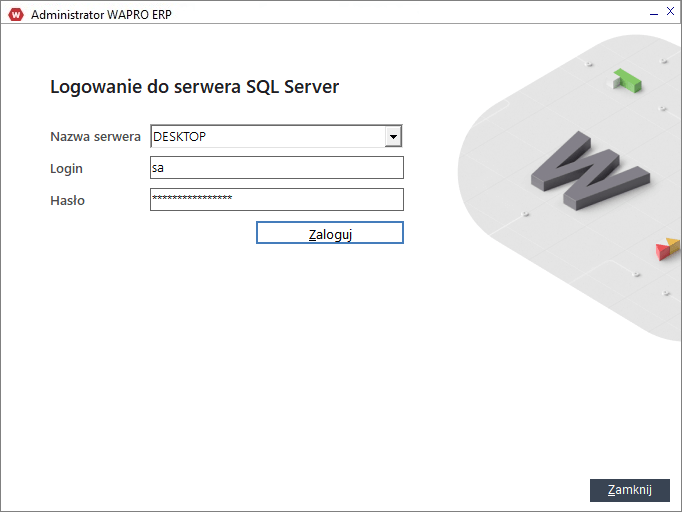
Task: Minimize the Administrator WAPRO ERP window
Action: coord(654,13)
